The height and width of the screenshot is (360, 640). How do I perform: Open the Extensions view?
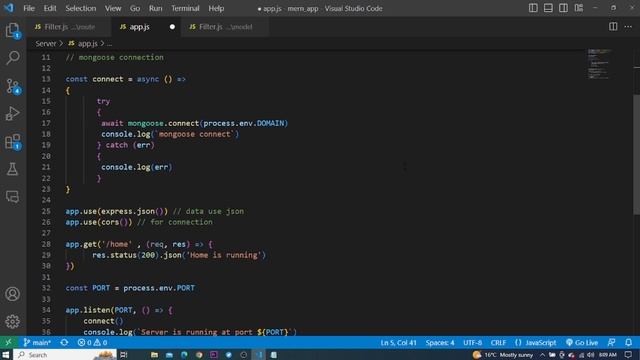[13, 142]
